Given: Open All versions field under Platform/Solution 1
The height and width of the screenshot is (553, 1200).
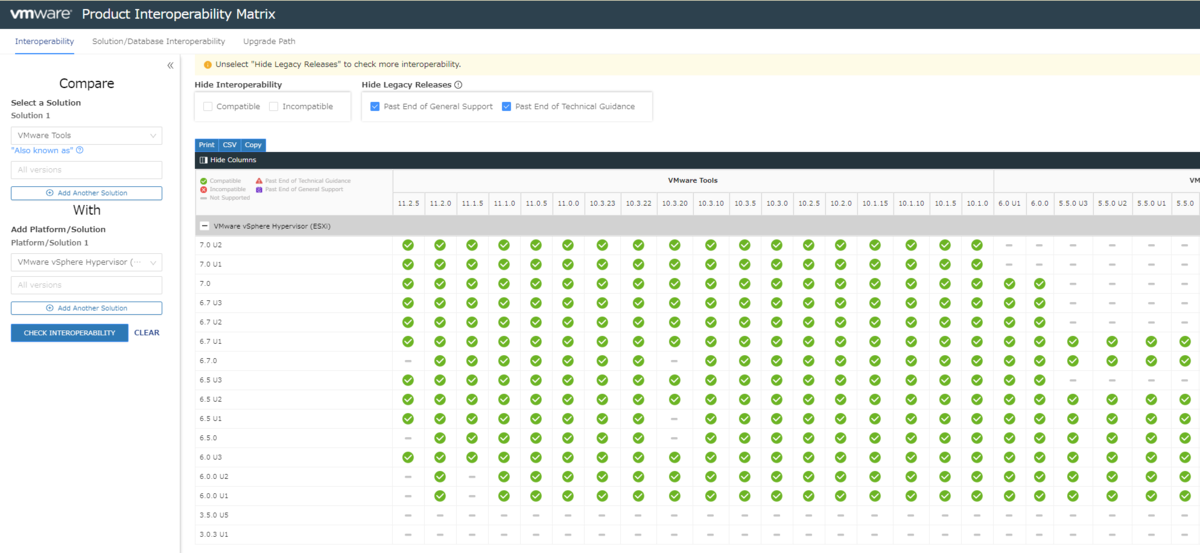Looking at the screenshot, I should coord(86,285).
